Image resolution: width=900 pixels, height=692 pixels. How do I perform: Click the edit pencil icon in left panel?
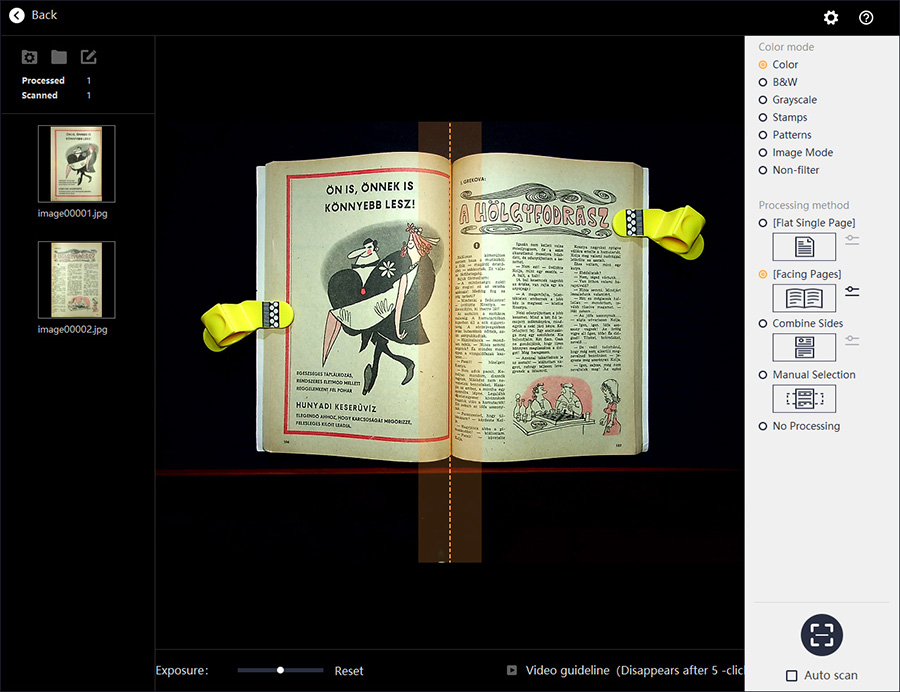[x=88, y=56]
